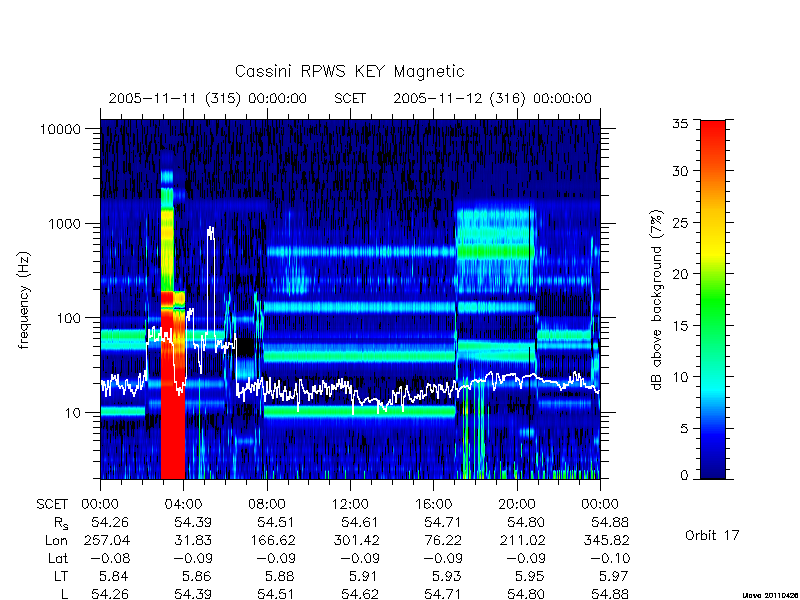This screenshot has width=800, height=600.
Task: Click the plot title 'Cassini RPWS KEY Magnetic'
Action: tap(349, 71)
